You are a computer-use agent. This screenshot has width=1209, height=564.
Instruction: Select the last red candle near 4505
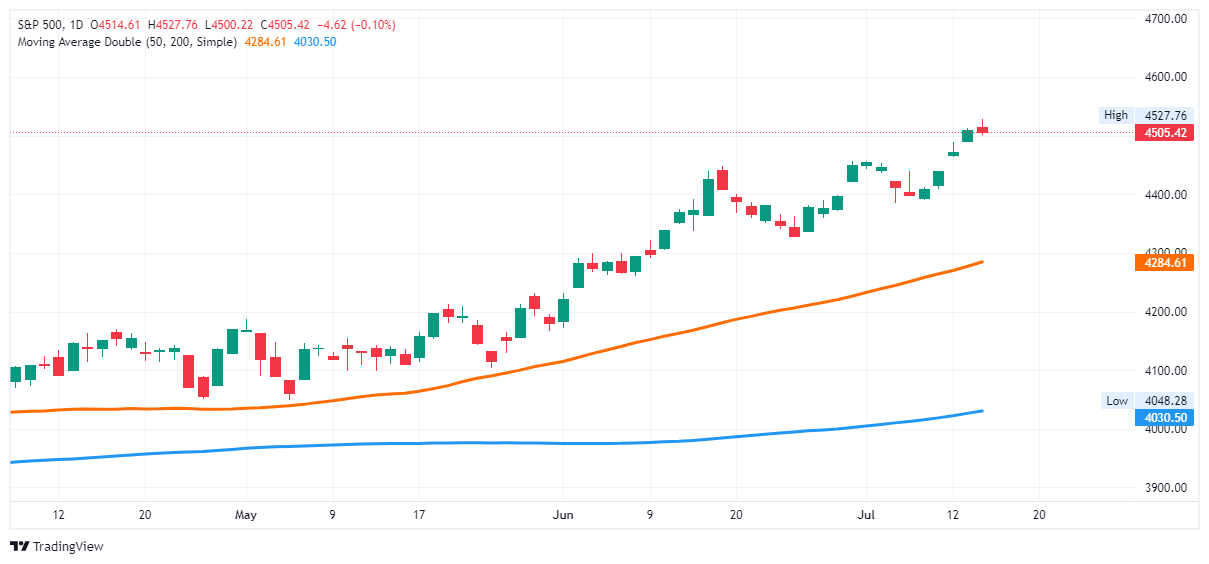982,128
